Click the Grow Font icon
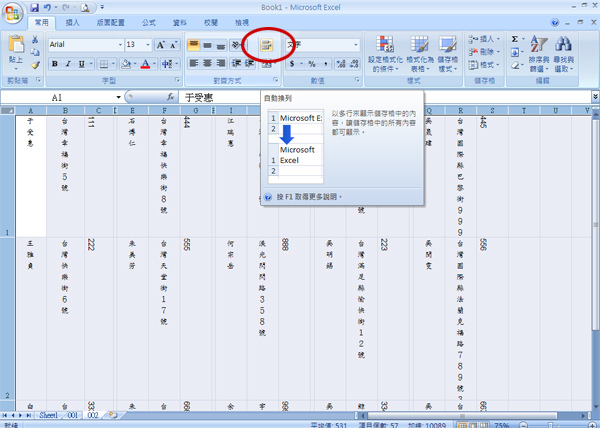Screen dimensions: 600x428 click(160, 45)
